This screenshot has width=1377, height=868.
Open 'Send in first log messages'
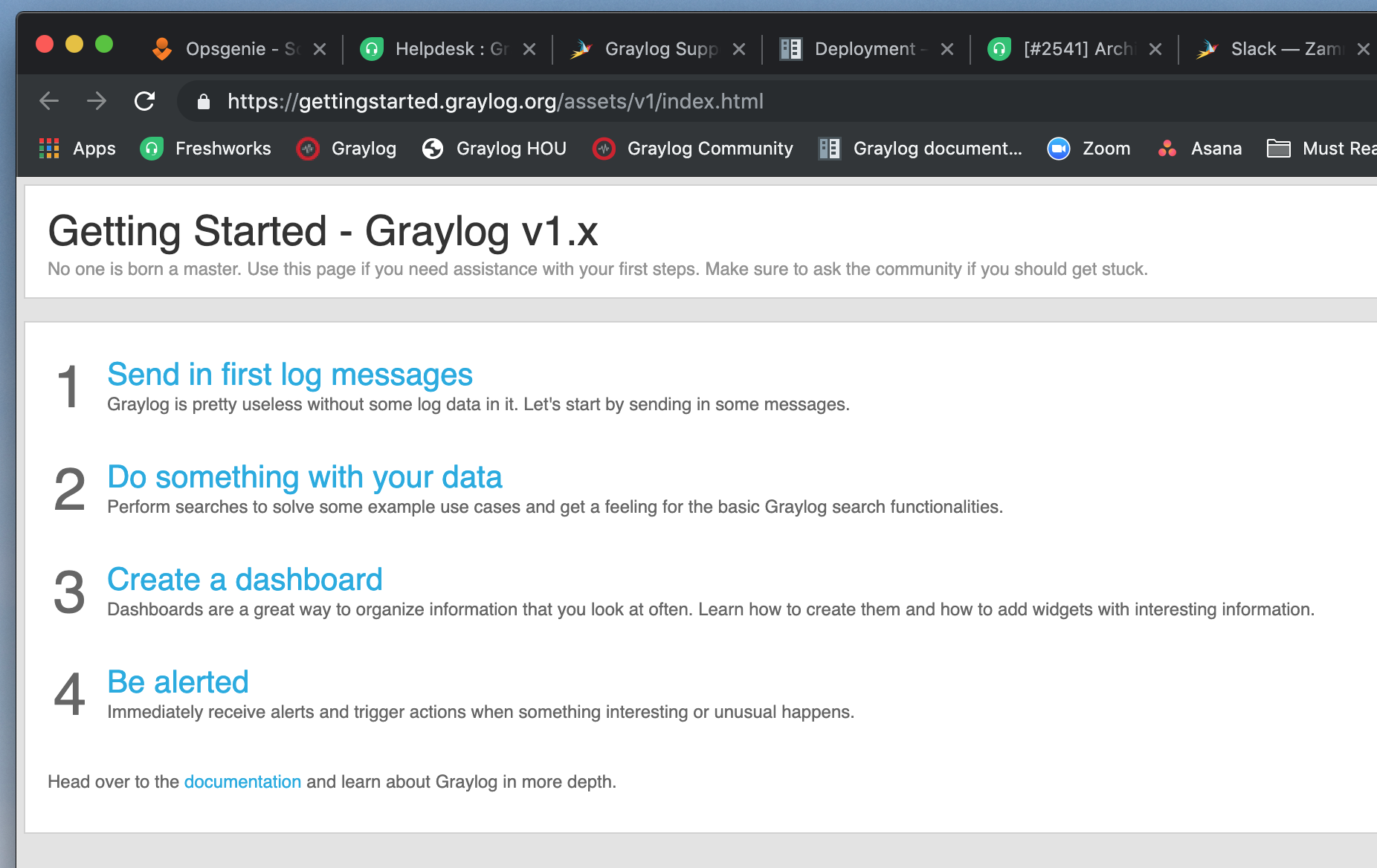(x=290, y=375)
